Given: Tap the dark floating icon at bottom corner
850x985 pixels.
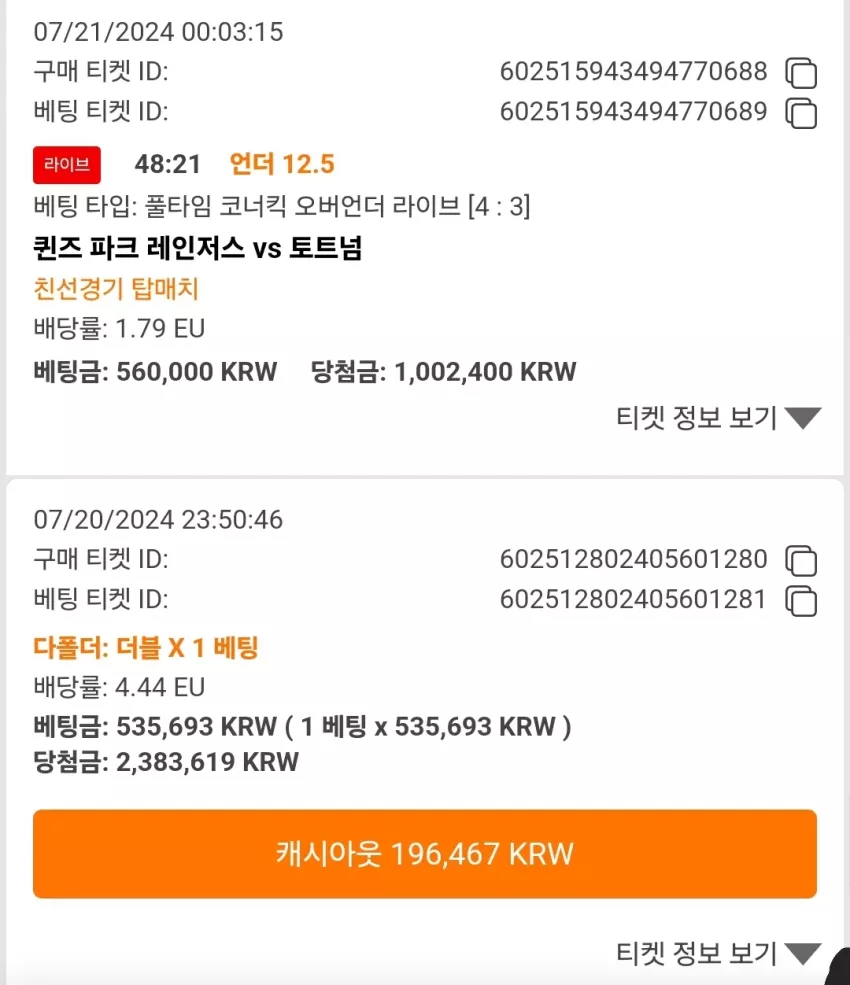Looking at the screenshot, I should pos(838,967).
